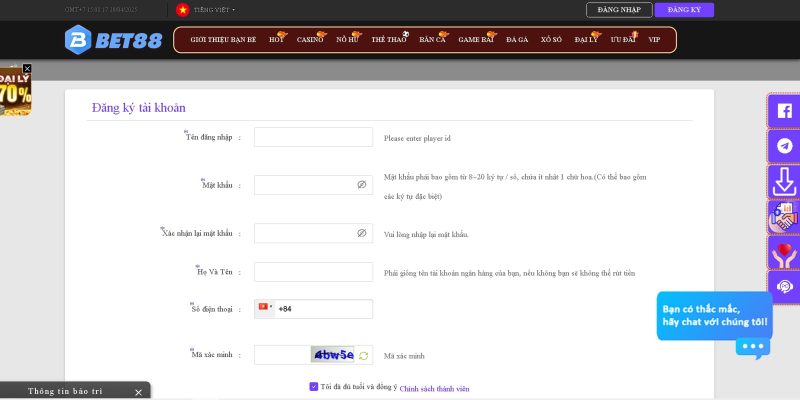Viewport: 800px width, 400px height.
Task: Show password in Xác nhận lại mật khẩu field
Action: tap(362, 233)
